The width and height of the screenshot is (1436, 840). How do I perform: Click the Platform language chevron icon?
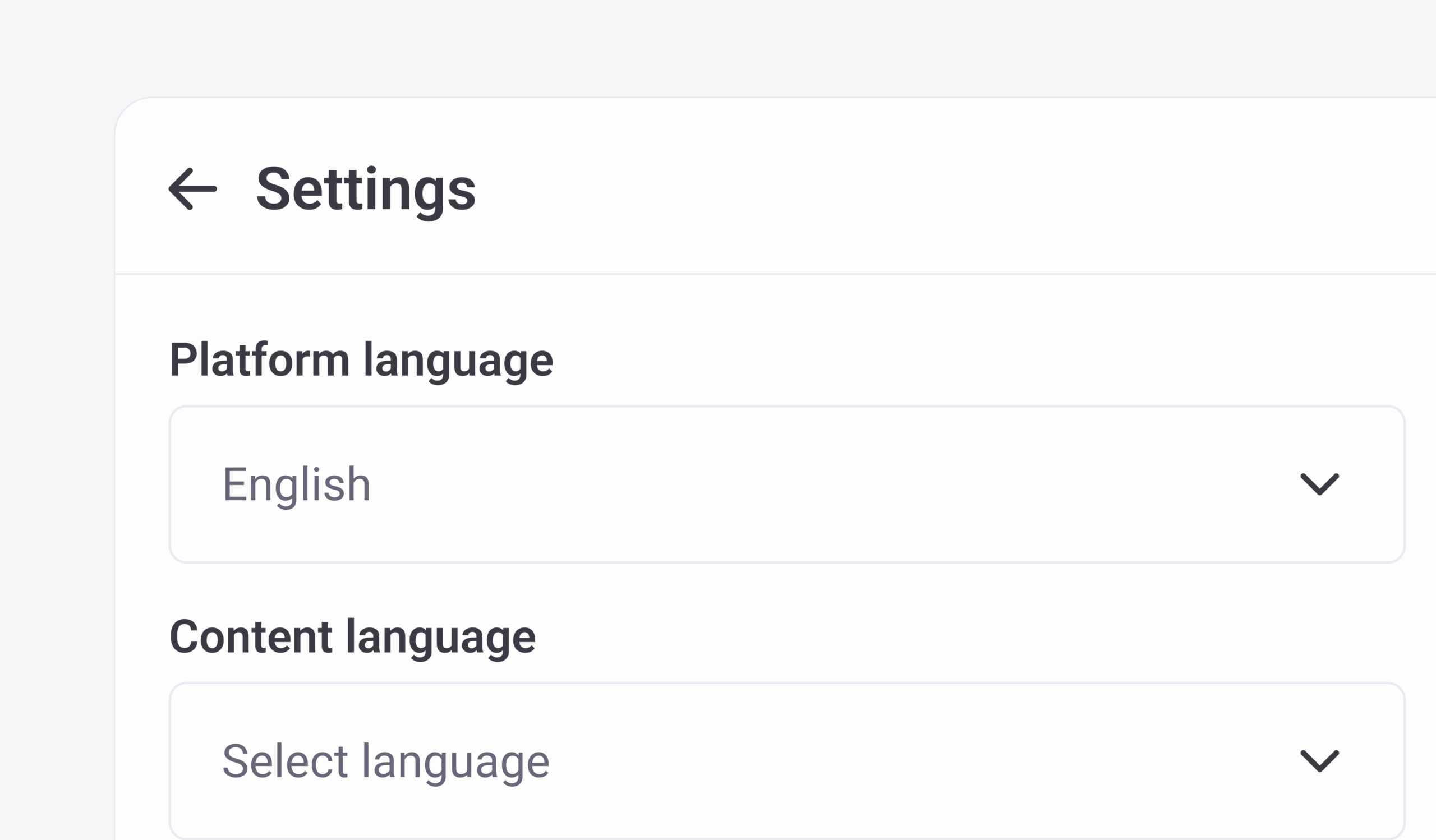[x=1319, y=484]
